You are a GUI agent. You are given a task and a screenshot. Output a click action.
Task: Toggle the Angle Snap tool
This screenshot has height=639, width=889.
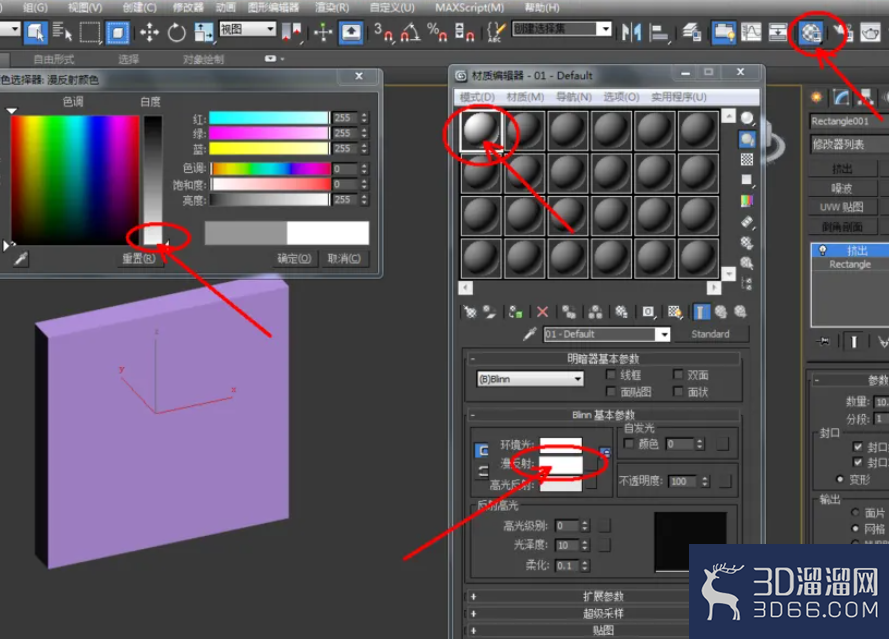click(410, 32)
